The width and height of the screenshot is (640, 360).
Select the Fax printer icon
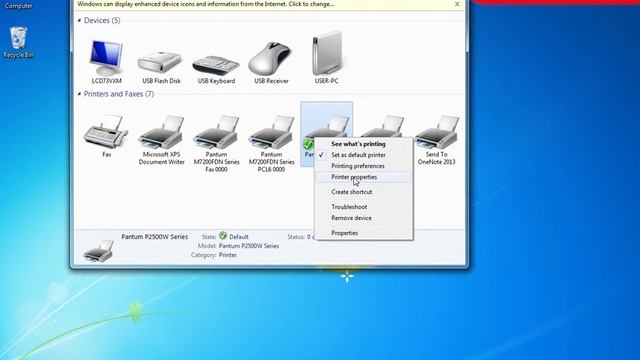tap(107, 133)
